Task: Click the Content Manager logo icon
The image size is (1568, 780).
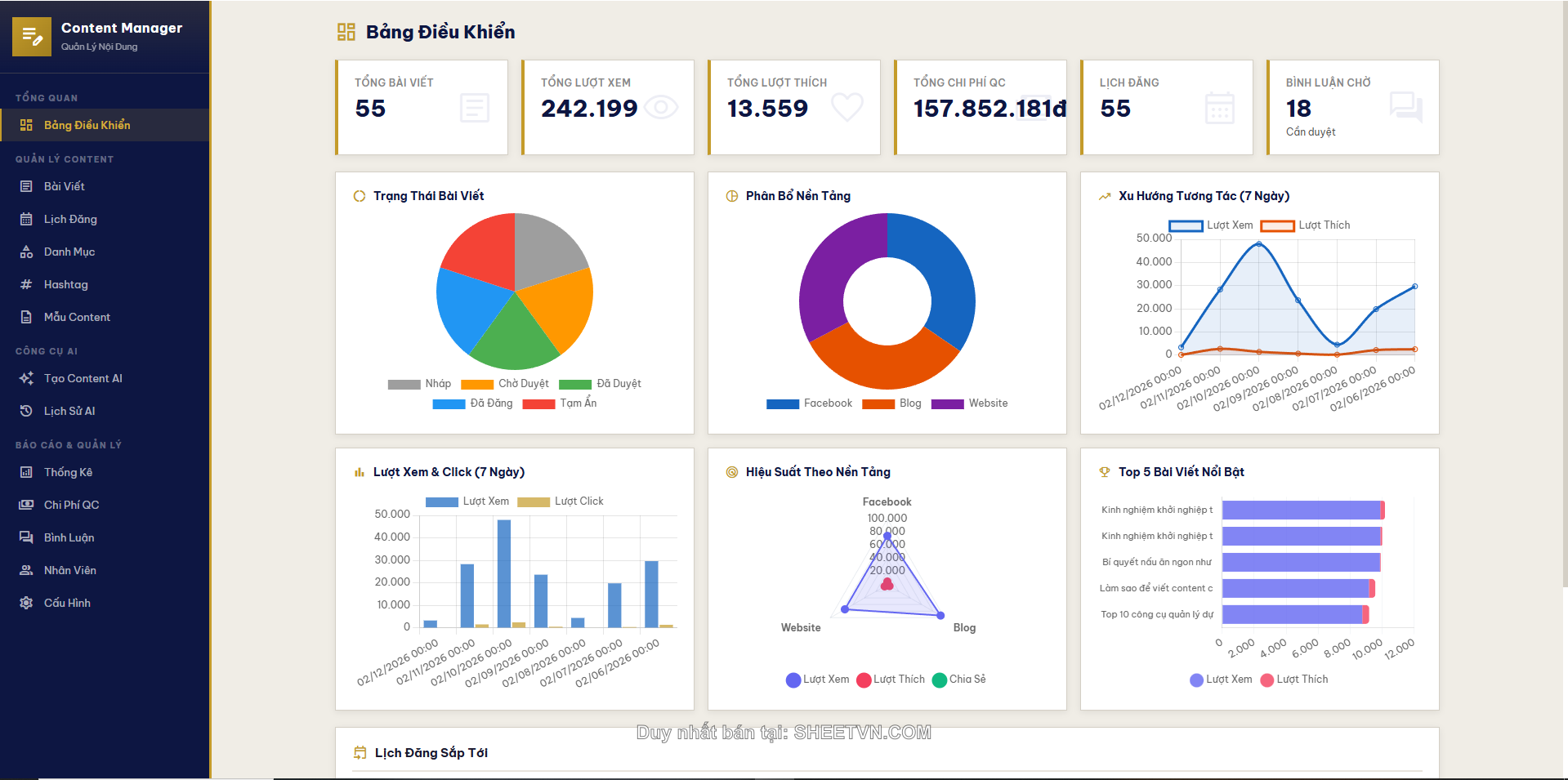Action: [32, 37]
